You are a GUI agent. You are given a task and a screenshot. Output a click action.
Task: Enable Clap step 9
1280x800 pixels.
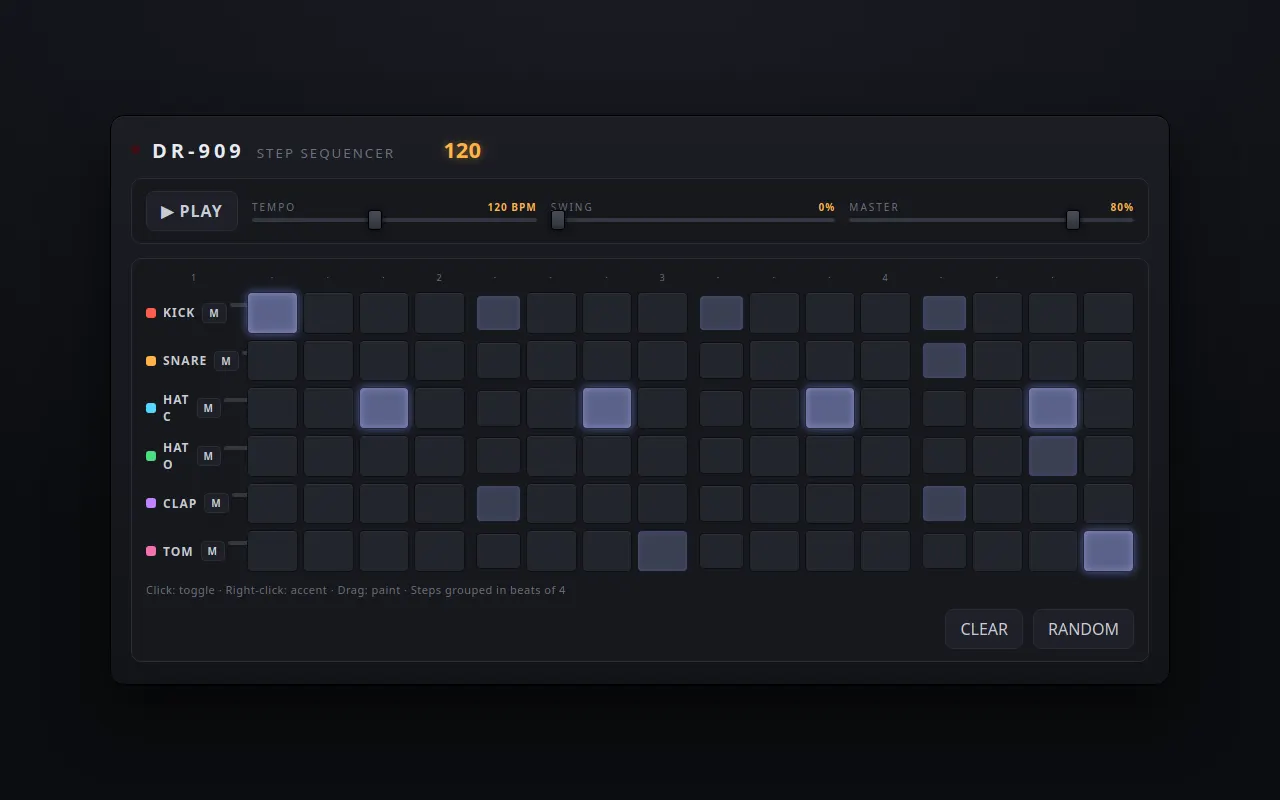tap(721, 503)
